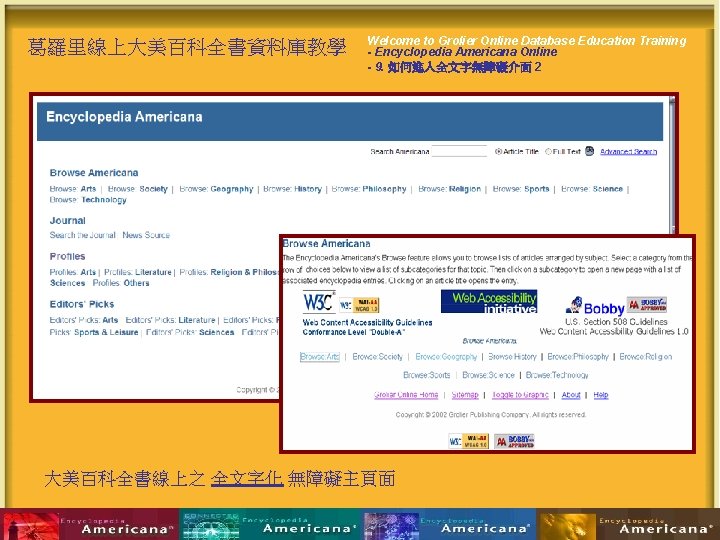Open the About link
This screenshot has width=720, height=540.
tap(571, 395)
